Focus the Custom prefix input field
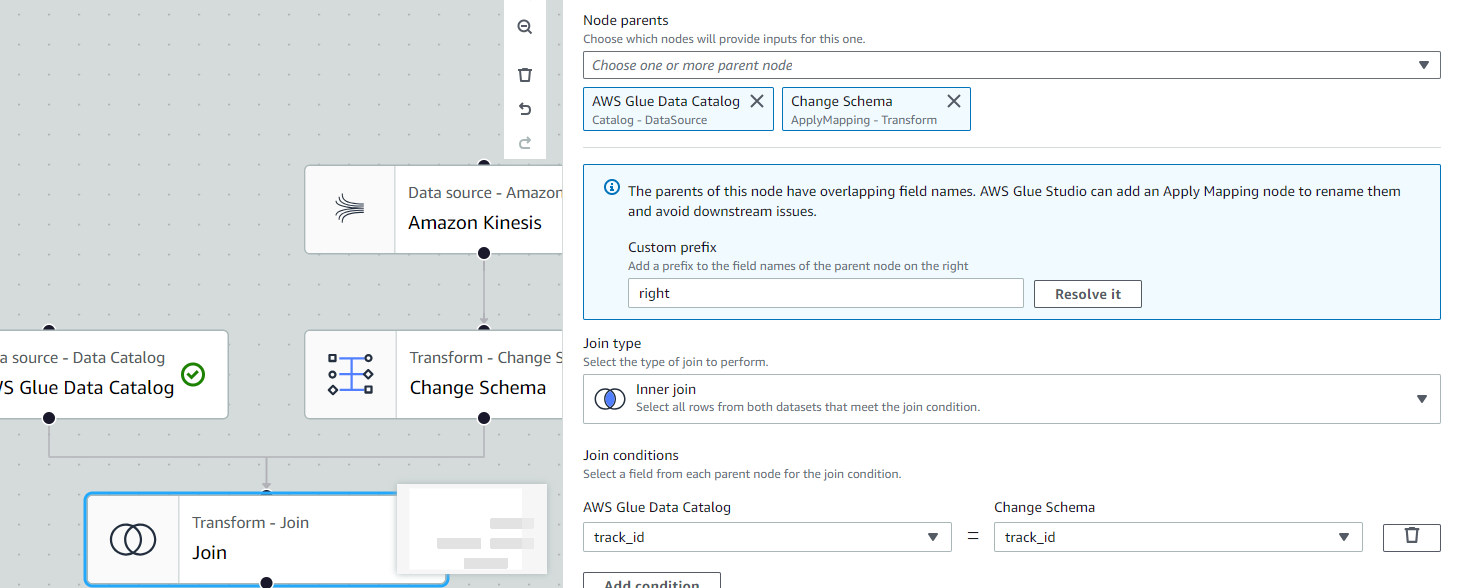This screenshot has width=1457, height=588. 826,294
